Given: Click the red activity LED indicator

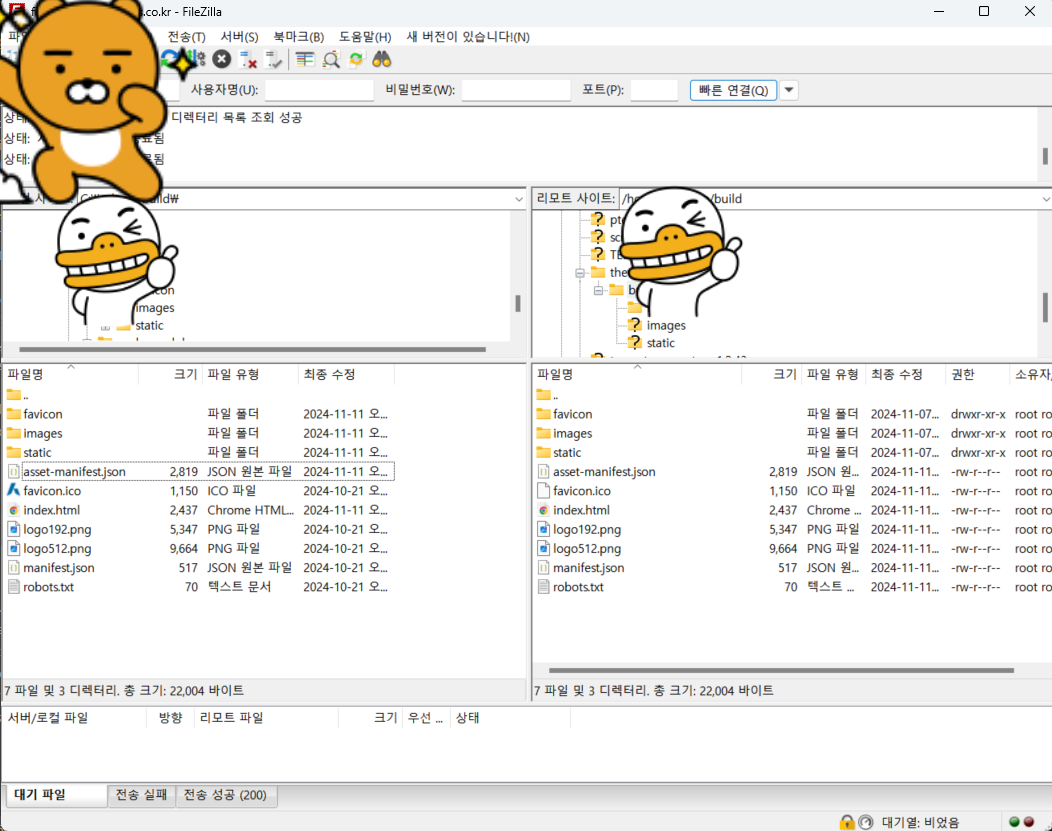Looking at the screenshot, I should point(1029,822).
